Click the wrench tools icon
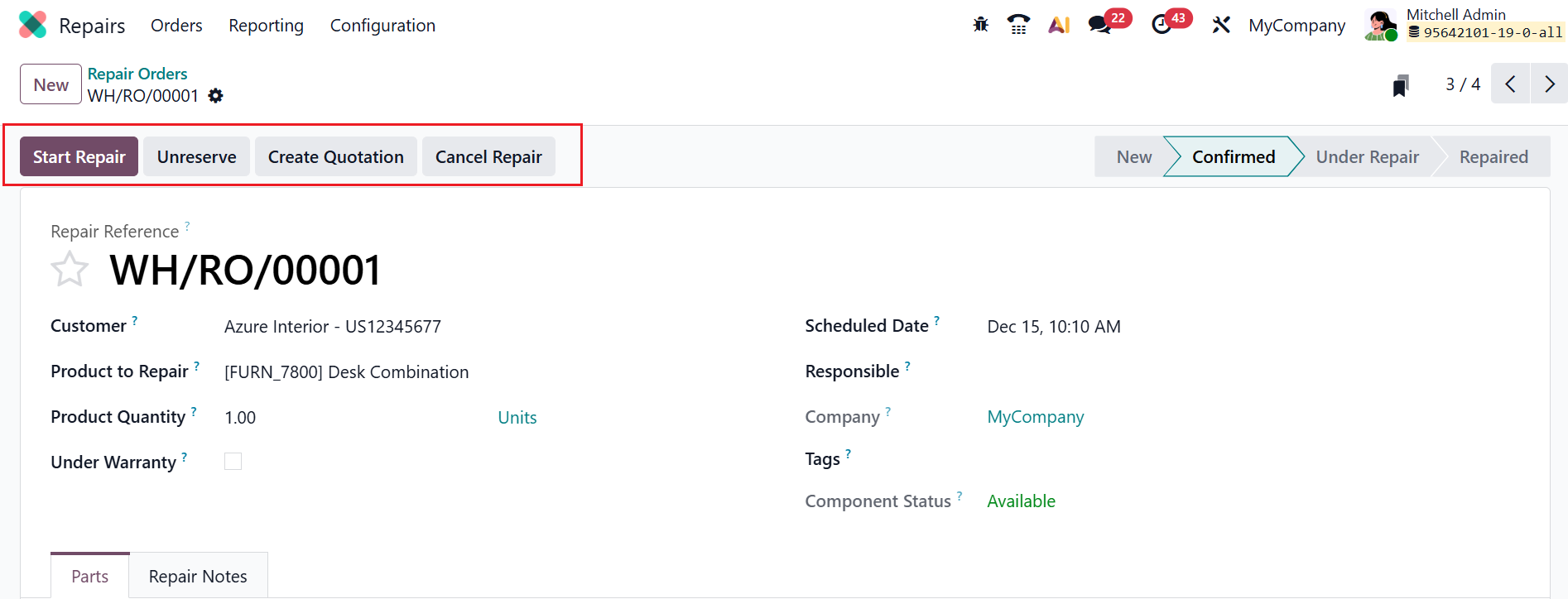Image resolution: width=1568 pixels, height=599 pixels. [x=1221, y=25]
